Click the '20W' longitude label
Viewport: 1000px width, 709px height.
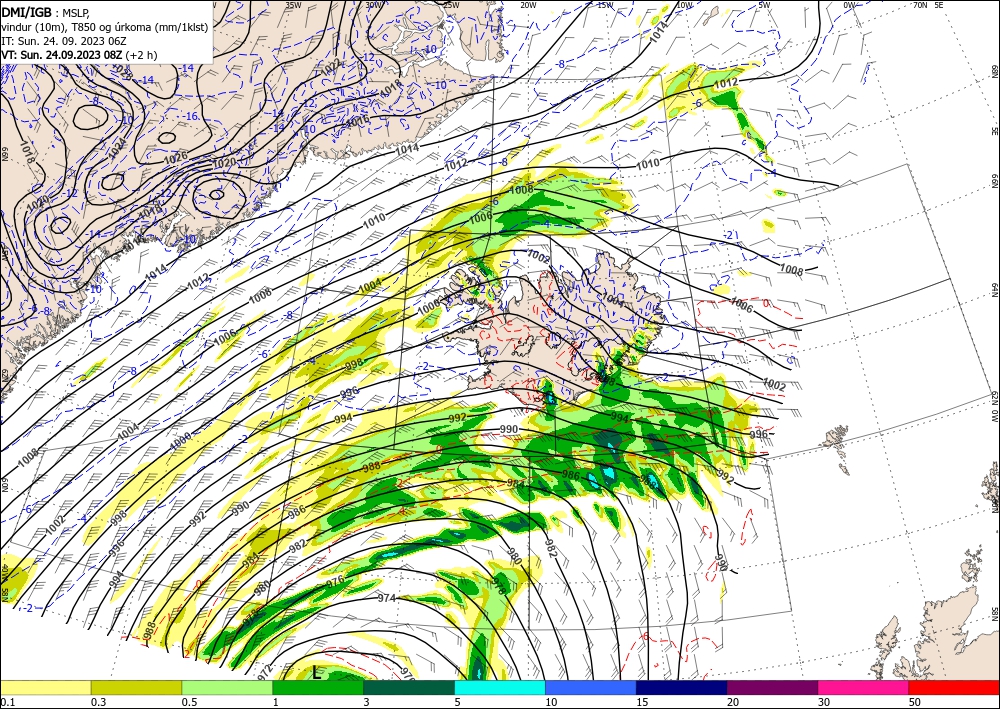[528, 5]
